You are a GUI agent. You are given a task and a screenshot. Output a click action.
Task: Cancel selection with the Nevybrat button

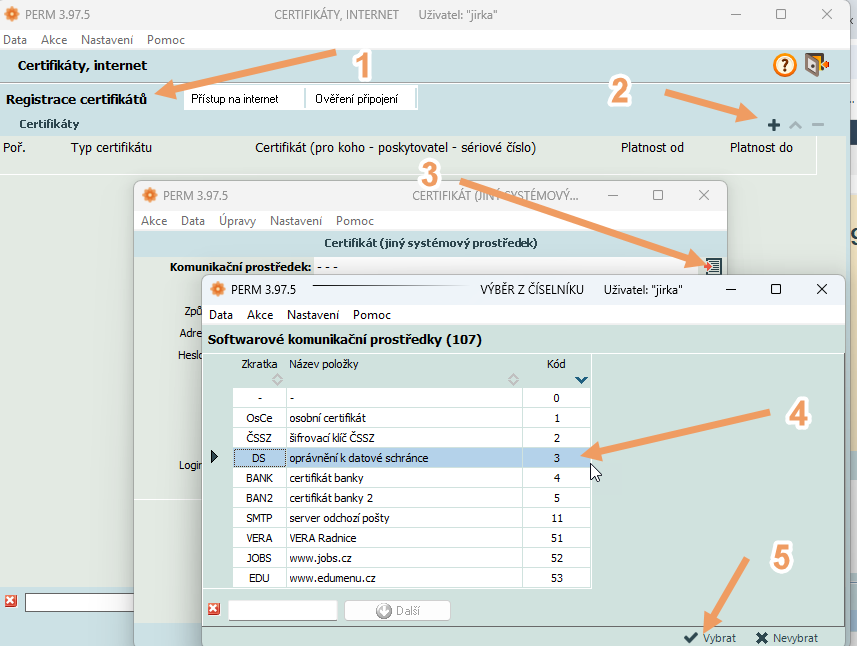[x=787, y=638]
